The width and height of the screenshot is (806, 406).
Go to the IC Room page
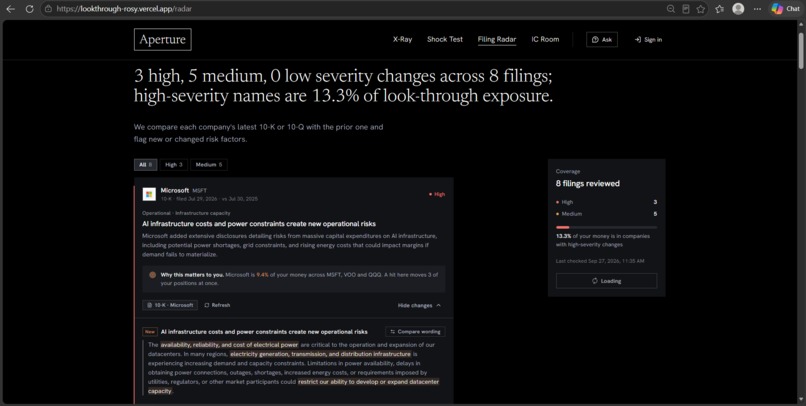tap(545, 39)
